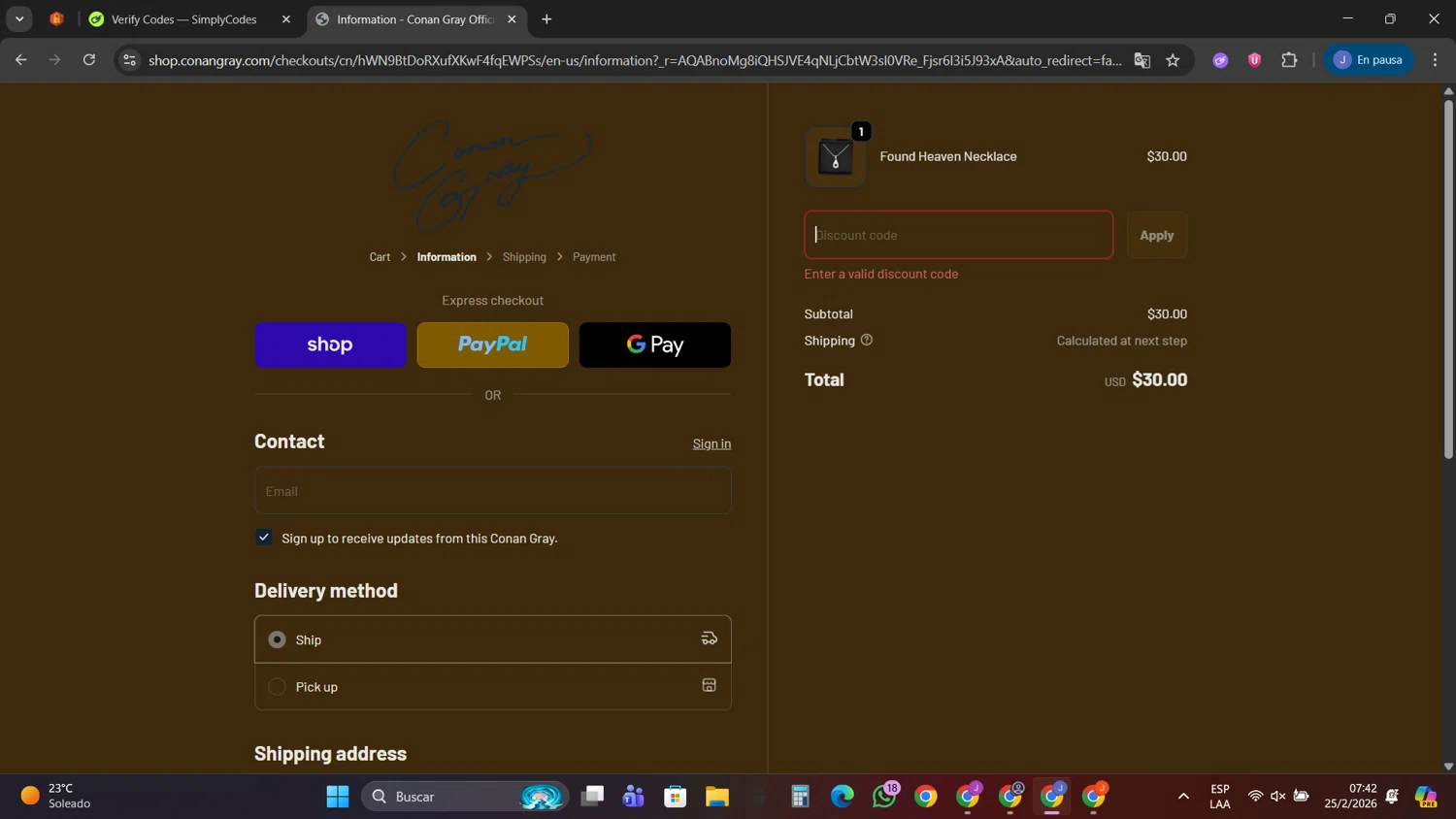The image size is (1456, 819).
Task: Select the Ship delivery radio option
Action: coord(278,639)
